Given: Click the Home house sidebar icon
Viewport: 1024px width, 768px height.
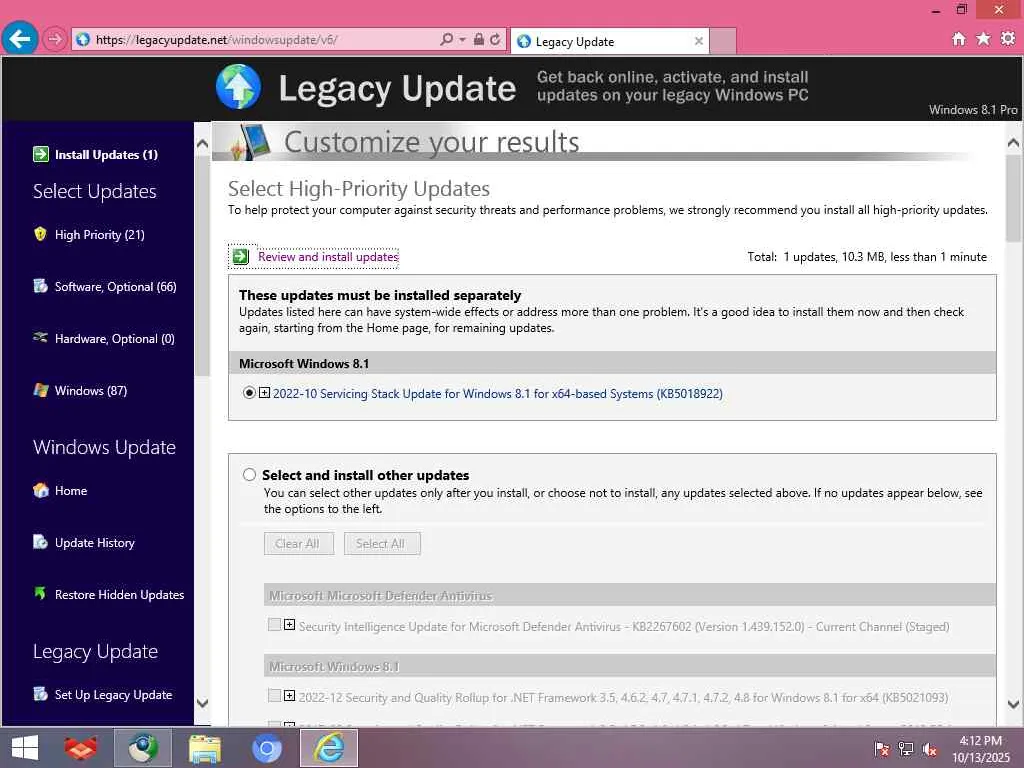Looking at the screenshot, I should pyautogui.click(x=40, y=490).
